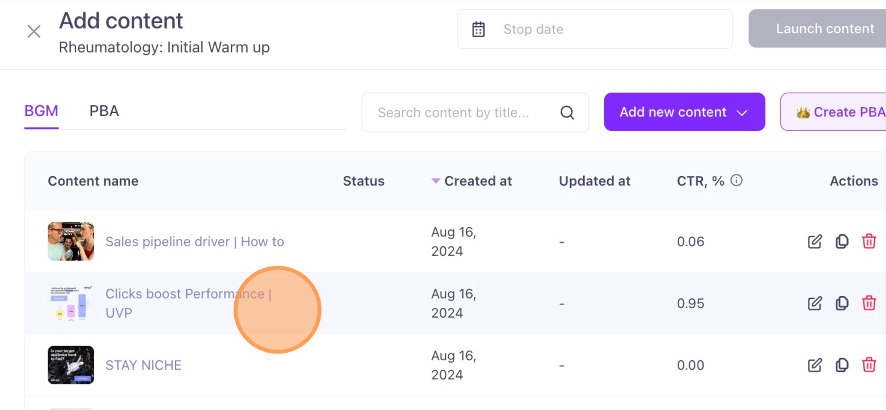
Task: Edit the Sales pipeline driver content
Action: coord(814,242)
